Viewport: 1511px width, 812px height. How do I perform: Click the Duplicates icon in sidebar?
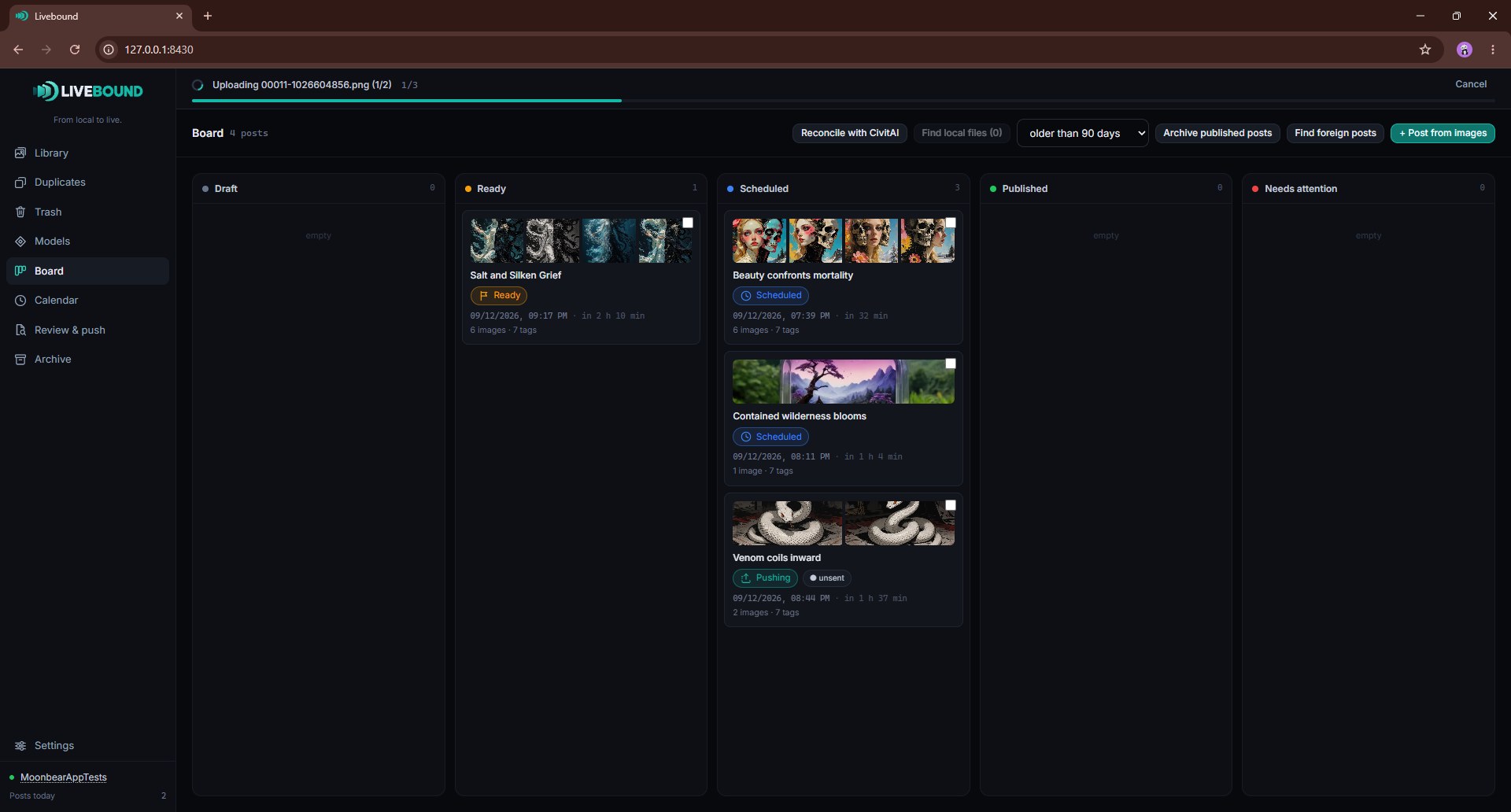(20, 183)
